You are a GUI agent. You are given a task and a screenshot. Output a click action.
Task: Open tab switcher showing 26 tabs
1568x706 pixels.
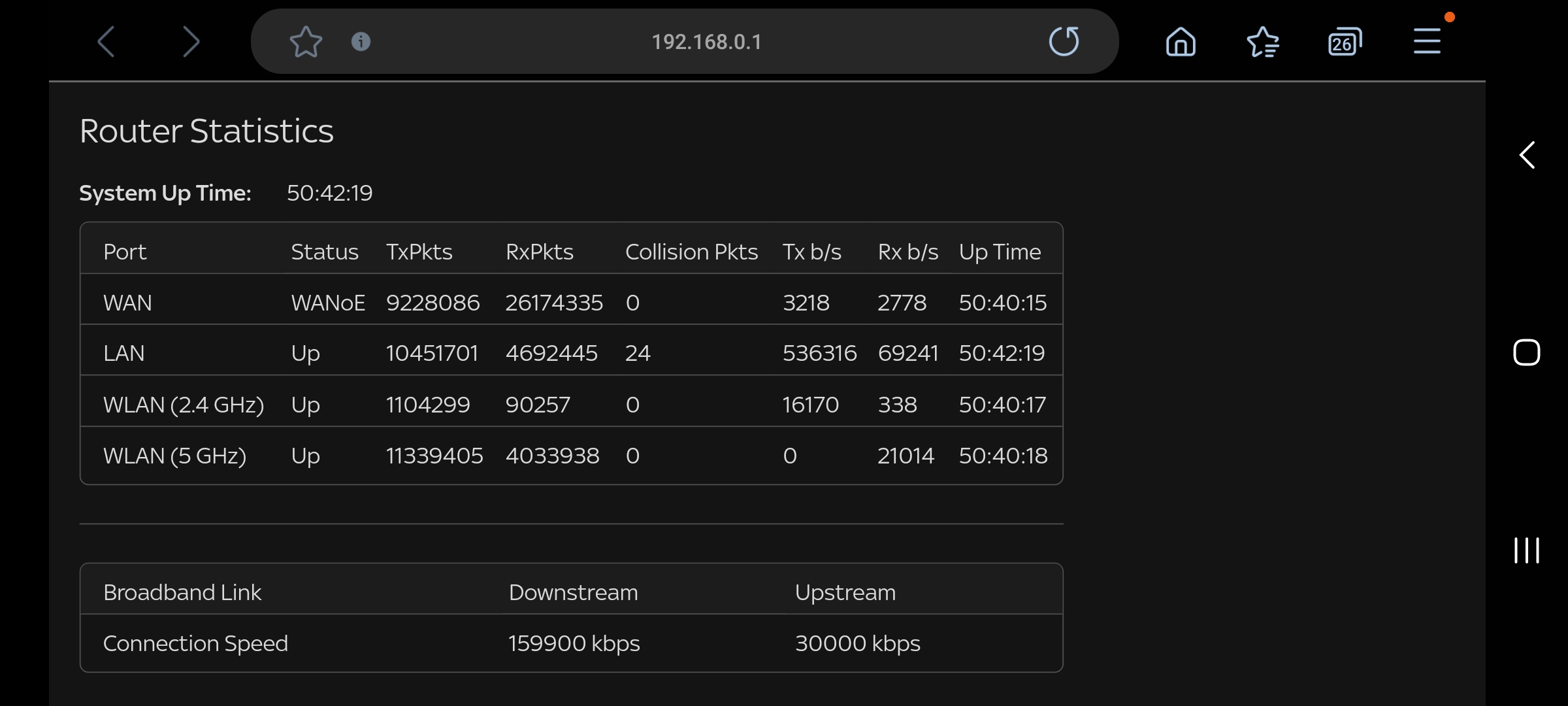coord(1345,42)
